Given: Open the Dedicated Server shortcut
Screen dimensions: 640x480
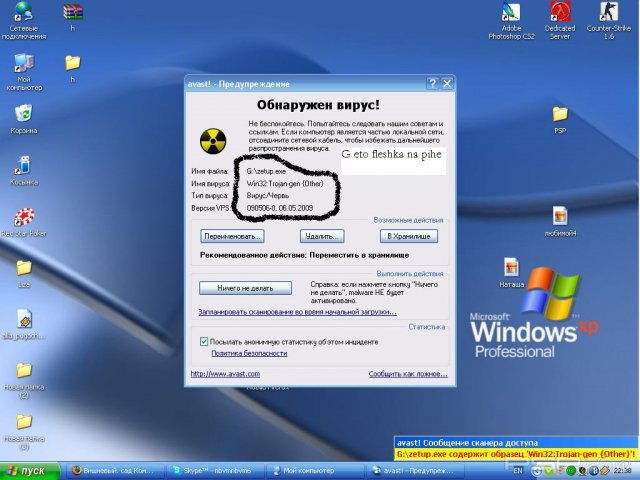Looking at the screenshot, I should coord(560,13).
